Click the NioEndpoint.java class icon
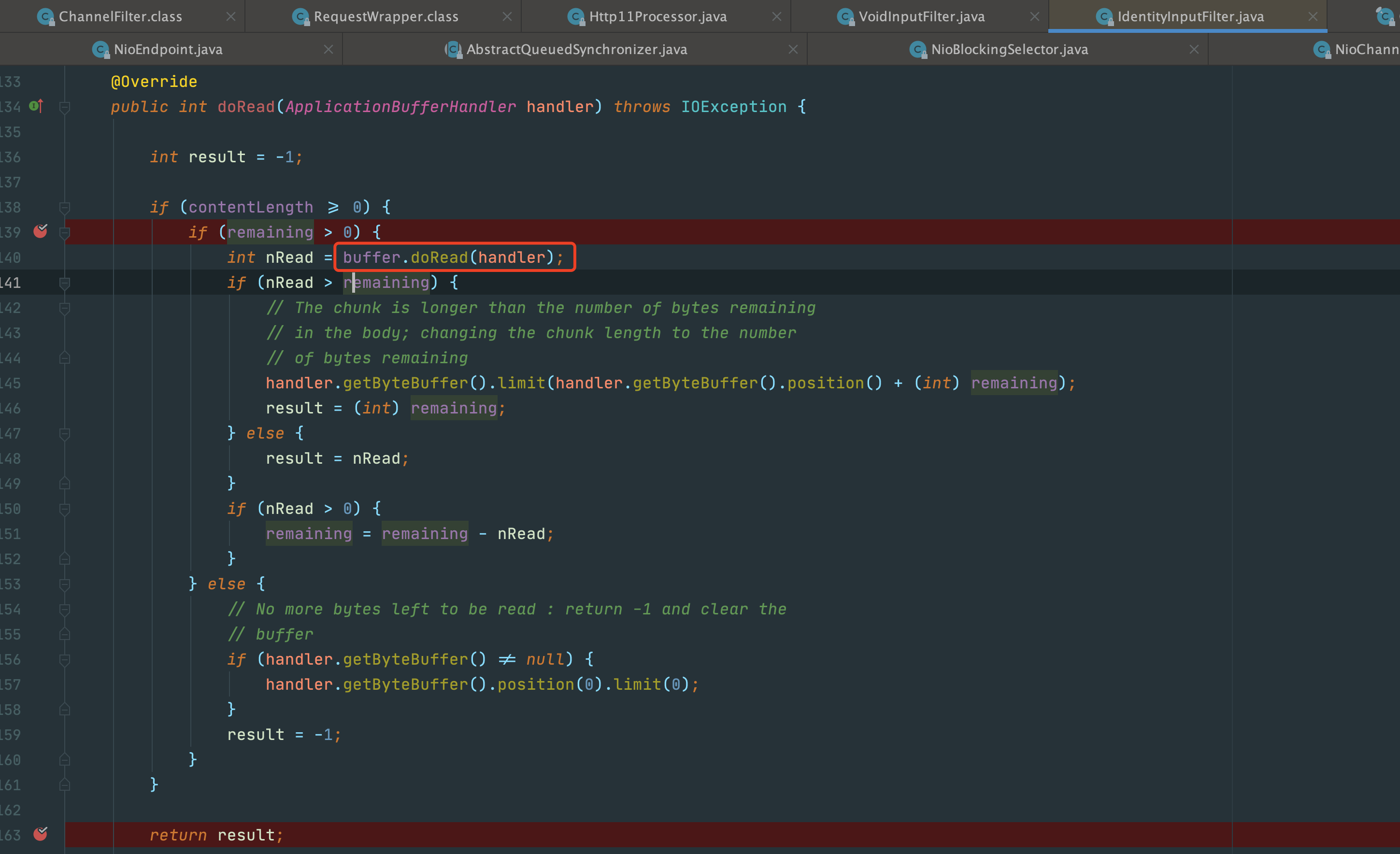The height and width of the screenshot is (854, 1400). 100,50
